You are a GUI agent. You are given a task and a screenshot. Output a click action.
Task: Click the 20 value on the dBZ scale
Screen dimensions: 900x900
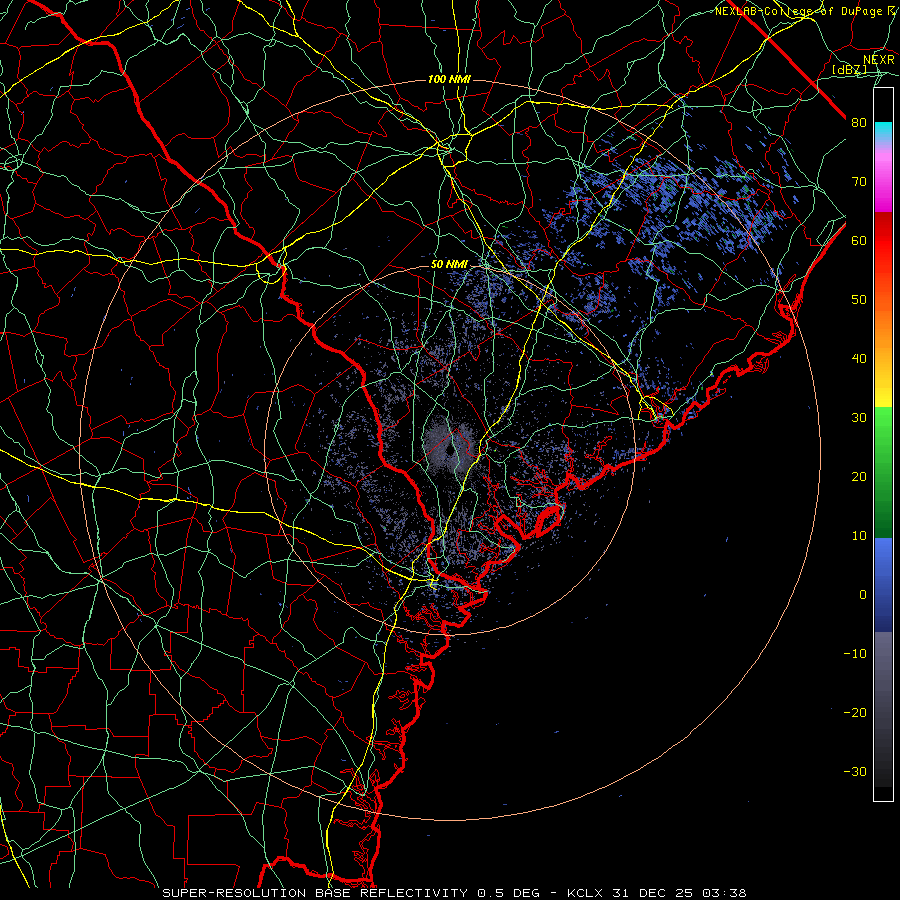tap(859, 477)
